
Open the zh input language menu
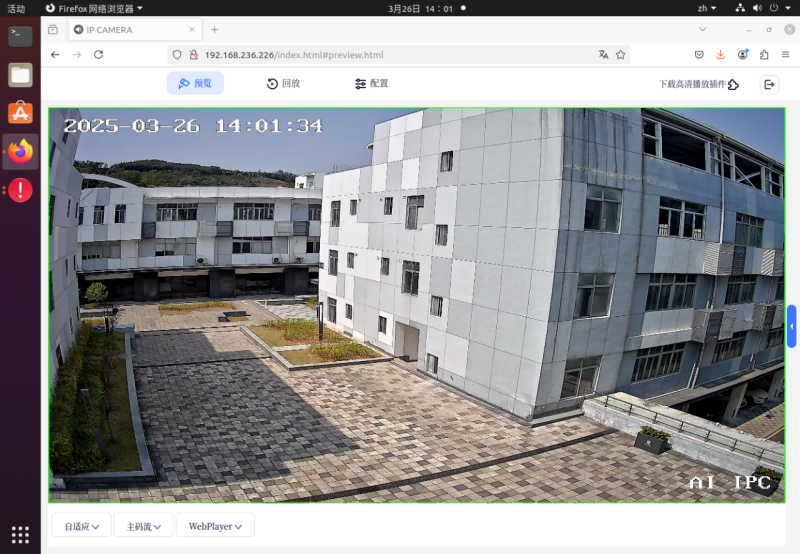707,8
